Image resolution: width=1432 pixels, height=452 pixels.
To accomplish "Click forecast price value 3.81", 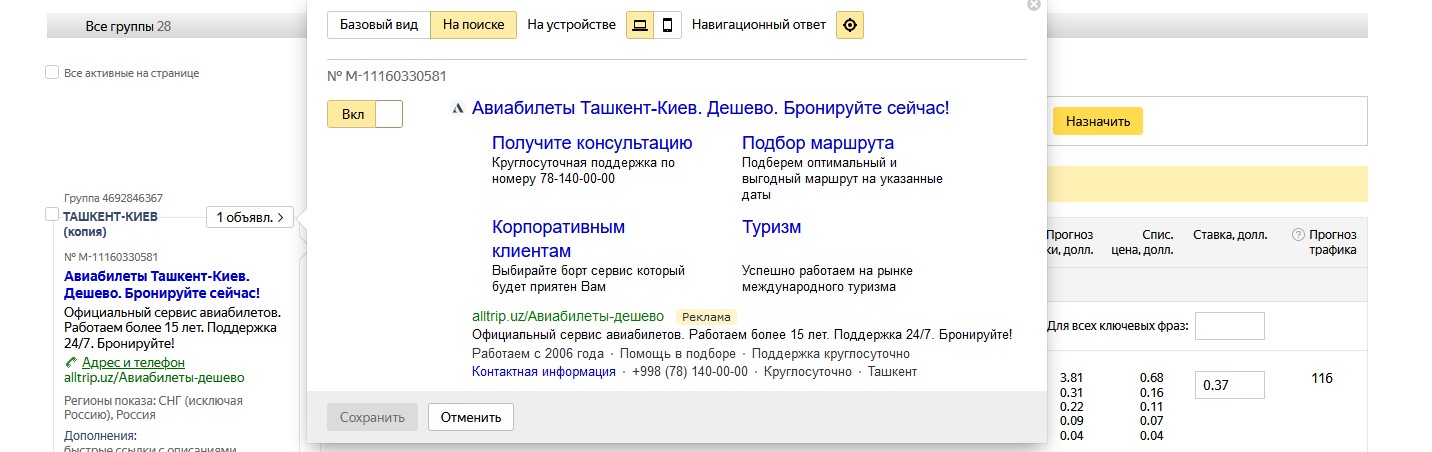I will point(1071,378).
